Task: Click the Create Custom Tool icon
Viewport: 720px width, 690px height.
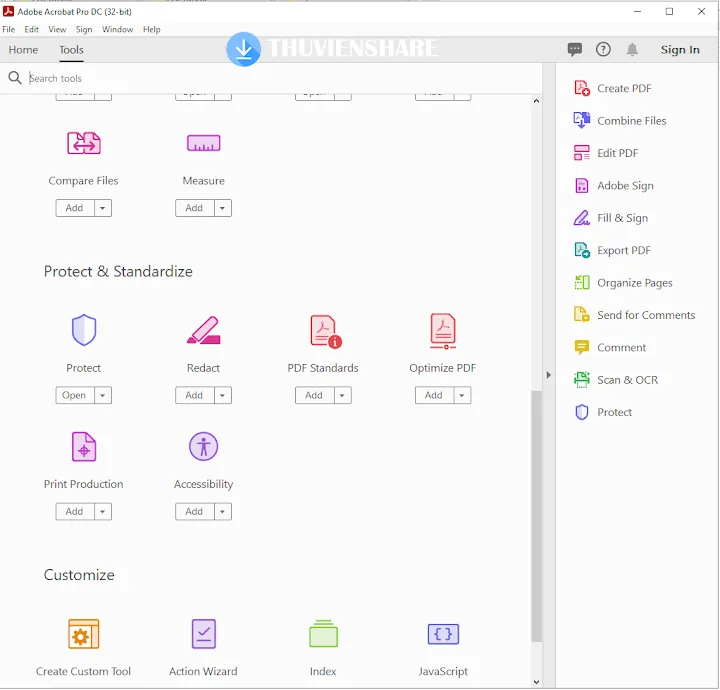Action: (x=84, y=634)
